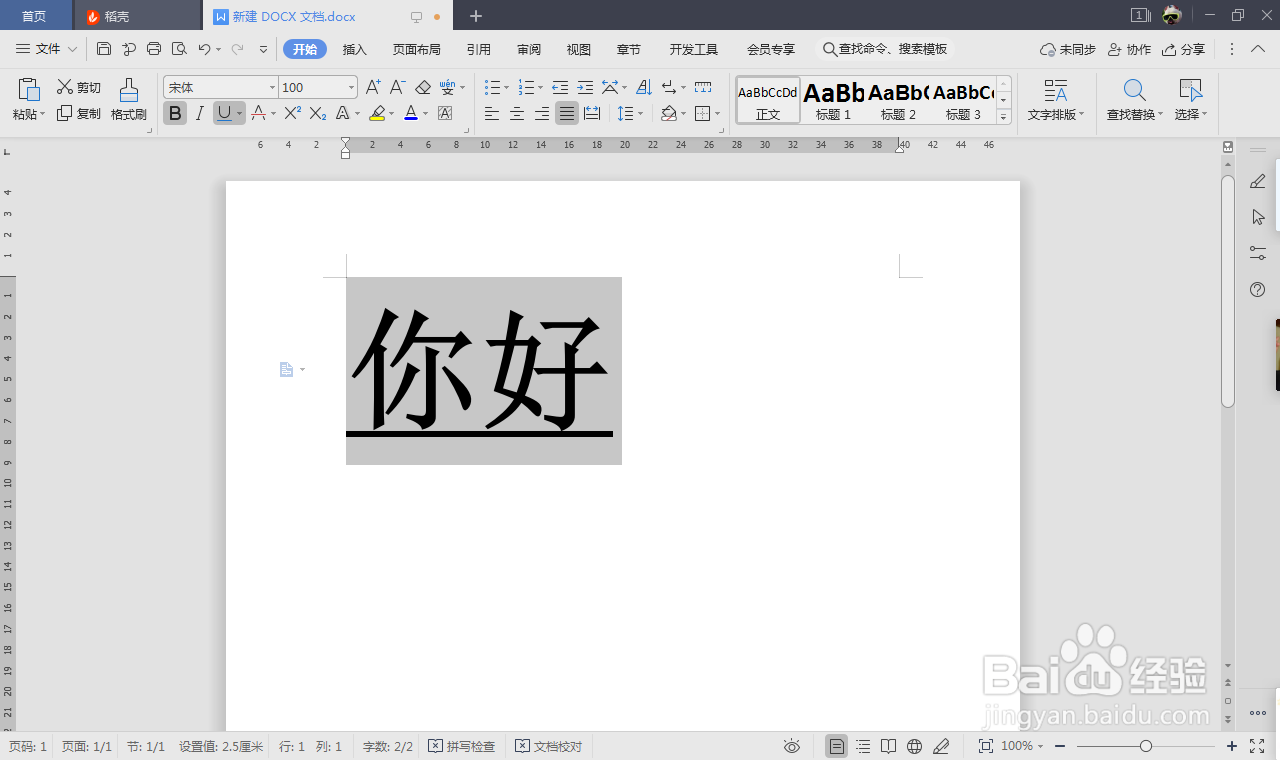Open the 首页 (Home) window tab

(x=34, y=16)
